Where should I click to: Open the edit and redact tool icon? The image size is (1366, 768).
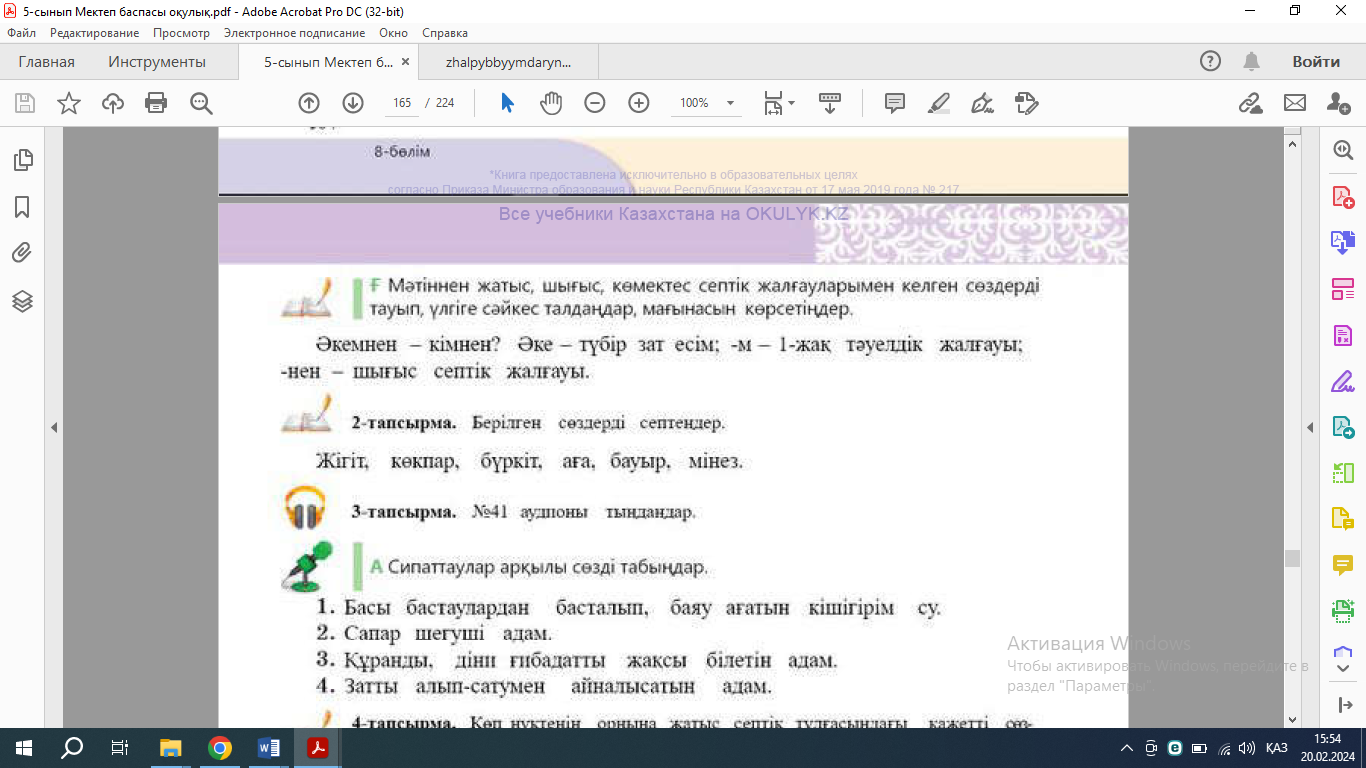pos(1027,103)
